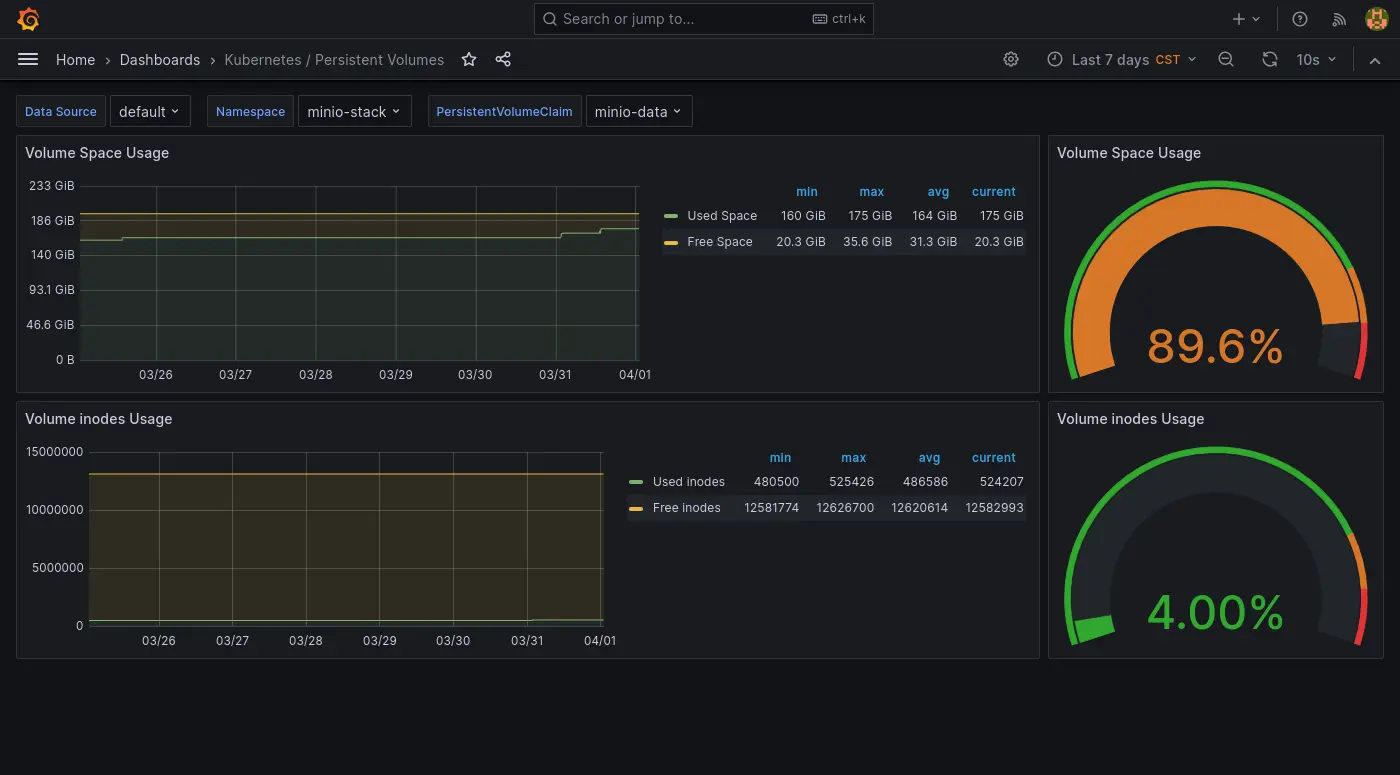Go to Home breadcrumb

click(x=75, y=60)
